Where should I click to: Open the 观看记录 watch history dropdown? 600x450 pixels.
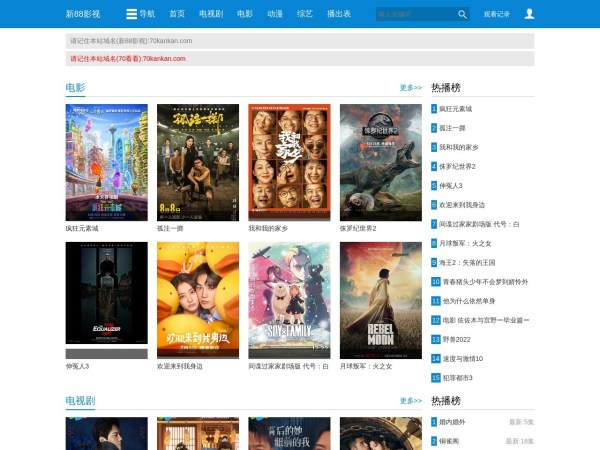click(x=497, y=15)
